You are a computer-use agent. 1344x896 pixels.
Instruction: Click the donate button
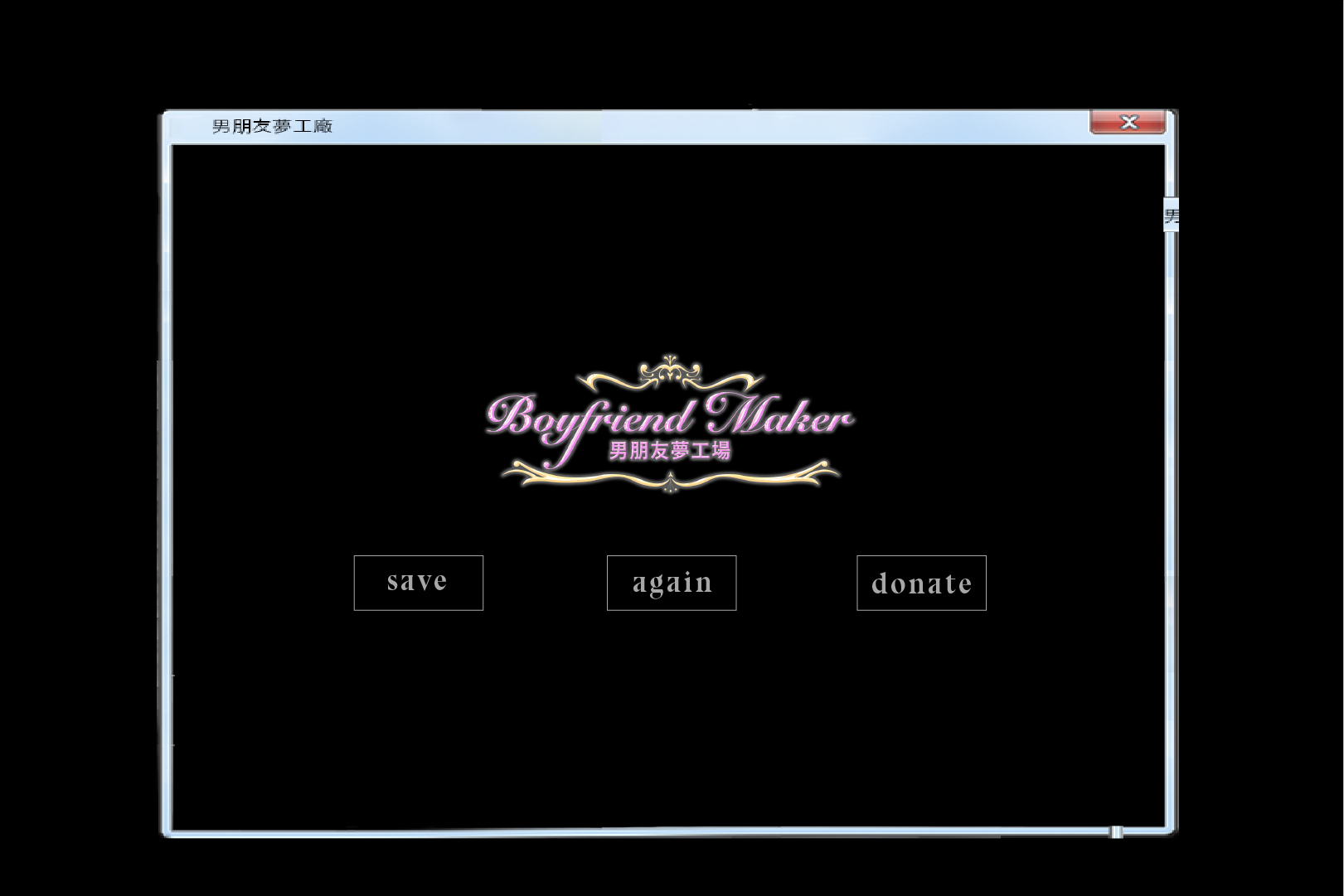[921, 583]
